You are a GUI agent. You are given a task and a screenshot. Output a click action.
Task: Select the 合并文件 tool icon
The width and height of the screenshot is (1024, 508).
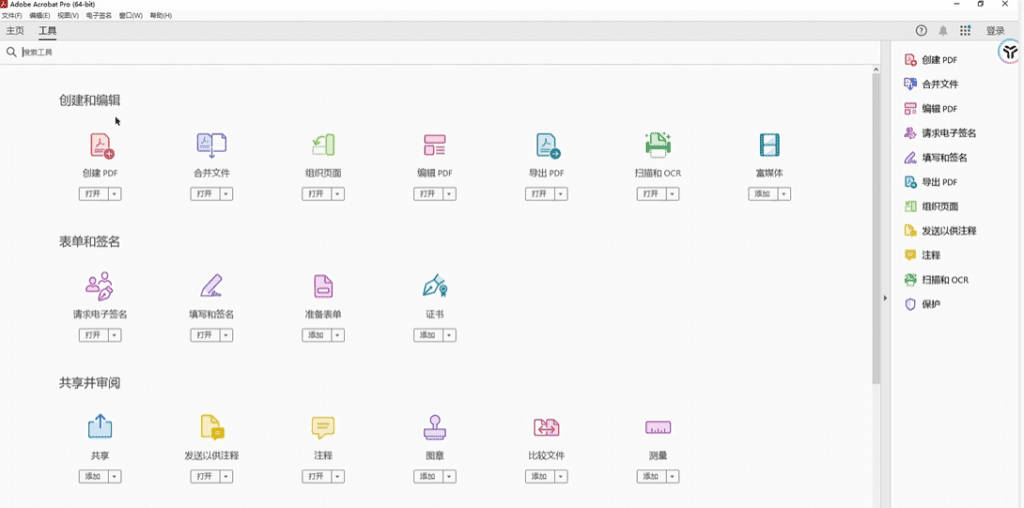pos(211,146)
